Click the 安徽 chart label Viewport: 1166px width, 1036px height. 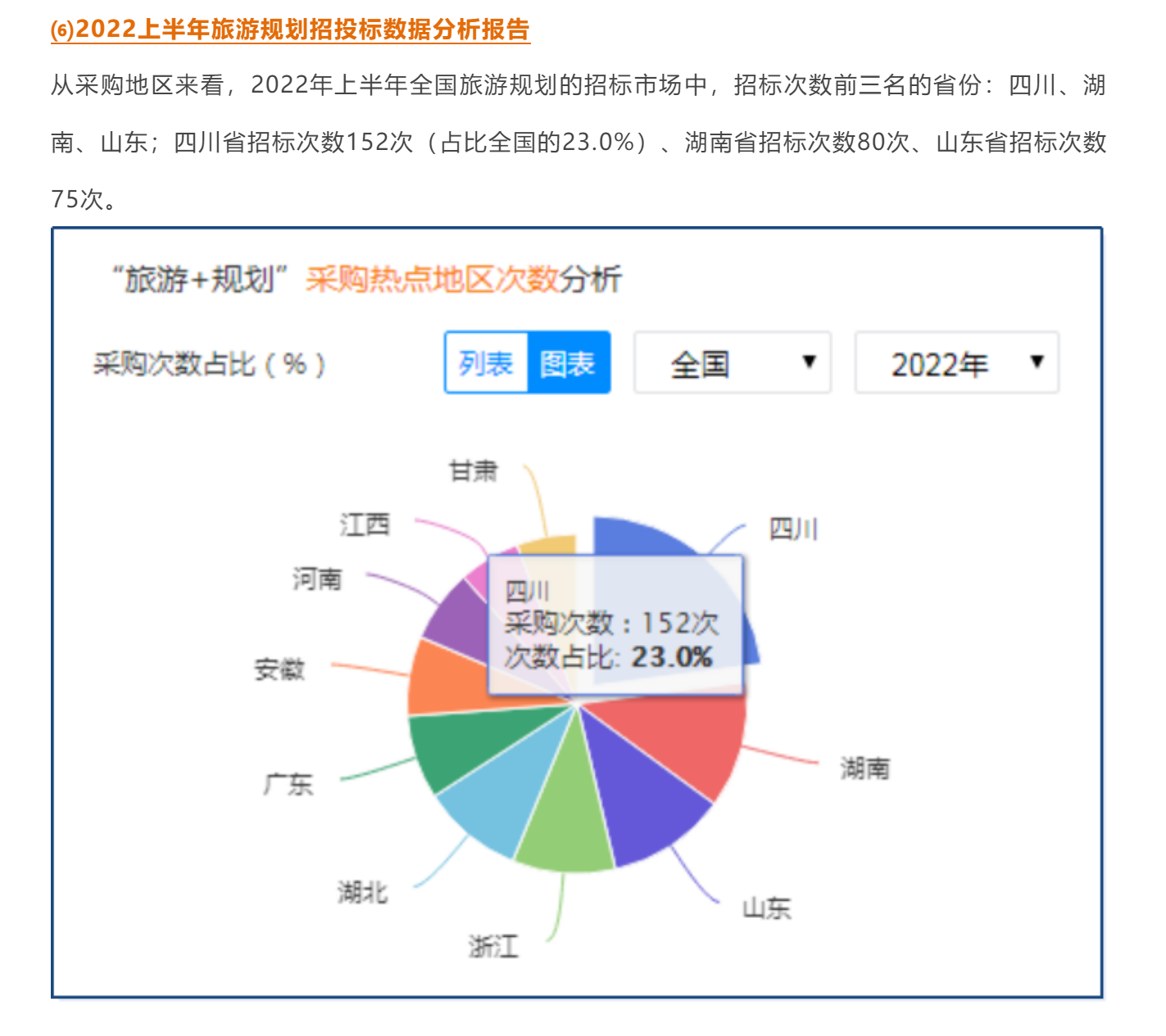(279, 670)
